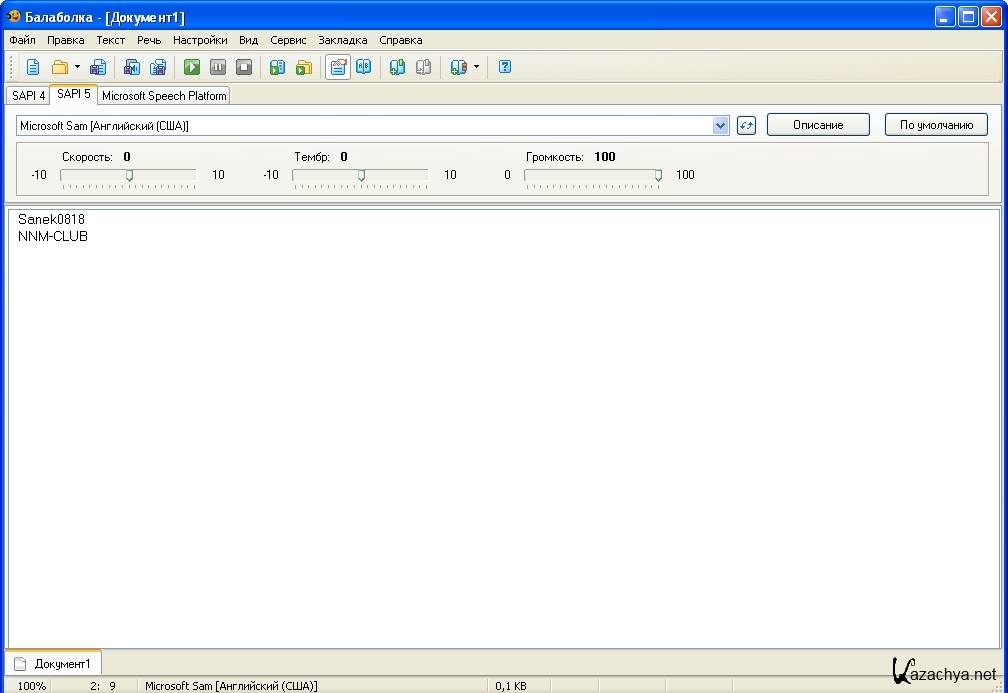Screen dimensions: 1008x693
Task: Create a new document from the toolbar
Action: (x=33, y=67)
